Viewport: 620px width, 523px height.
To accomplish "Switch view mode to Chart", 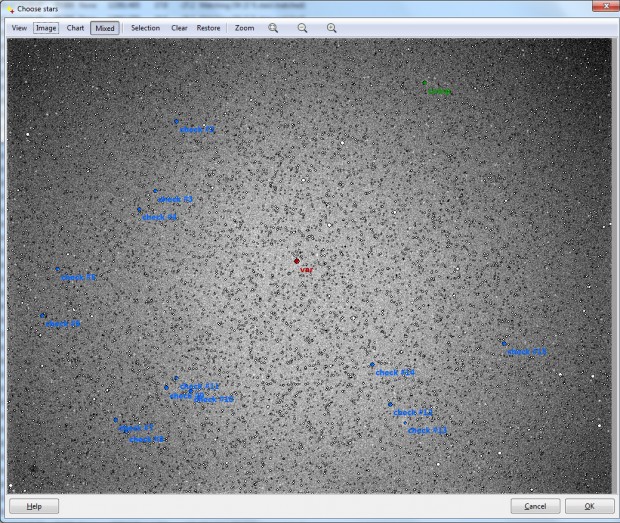I will click(75, 28).
